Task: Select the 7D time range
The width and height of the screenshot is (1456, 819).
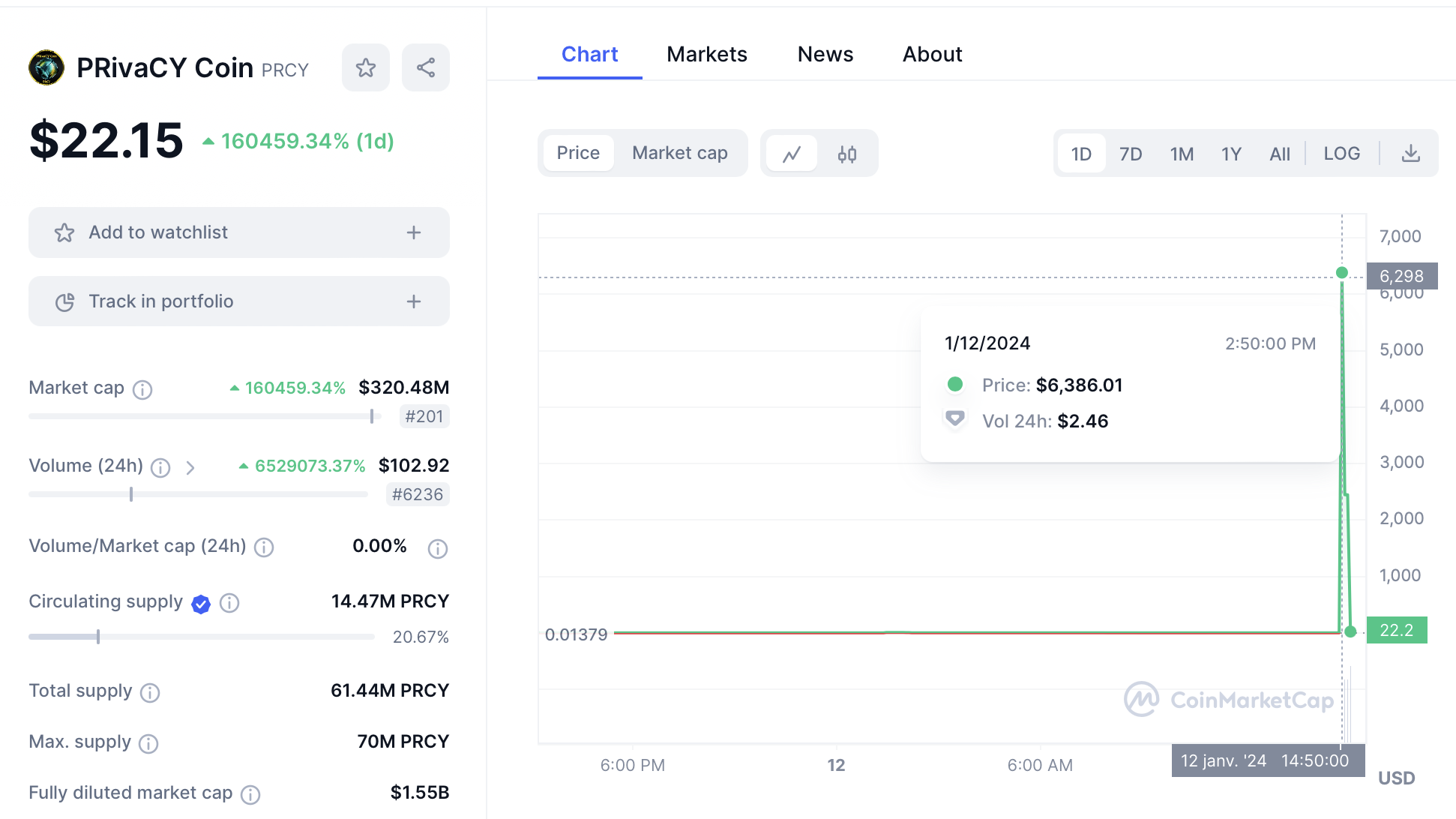Action: point(1130,154)
